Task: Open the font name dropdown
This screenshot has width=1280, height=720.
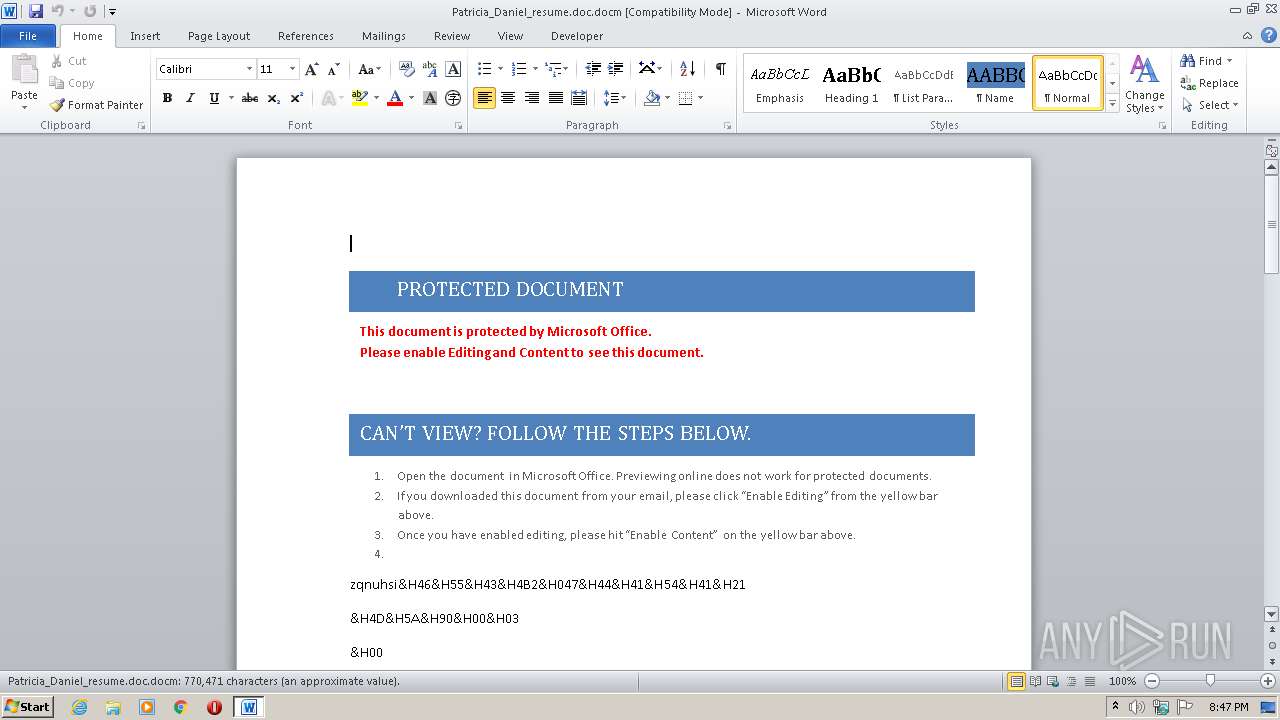Action: tap(249, 69)
